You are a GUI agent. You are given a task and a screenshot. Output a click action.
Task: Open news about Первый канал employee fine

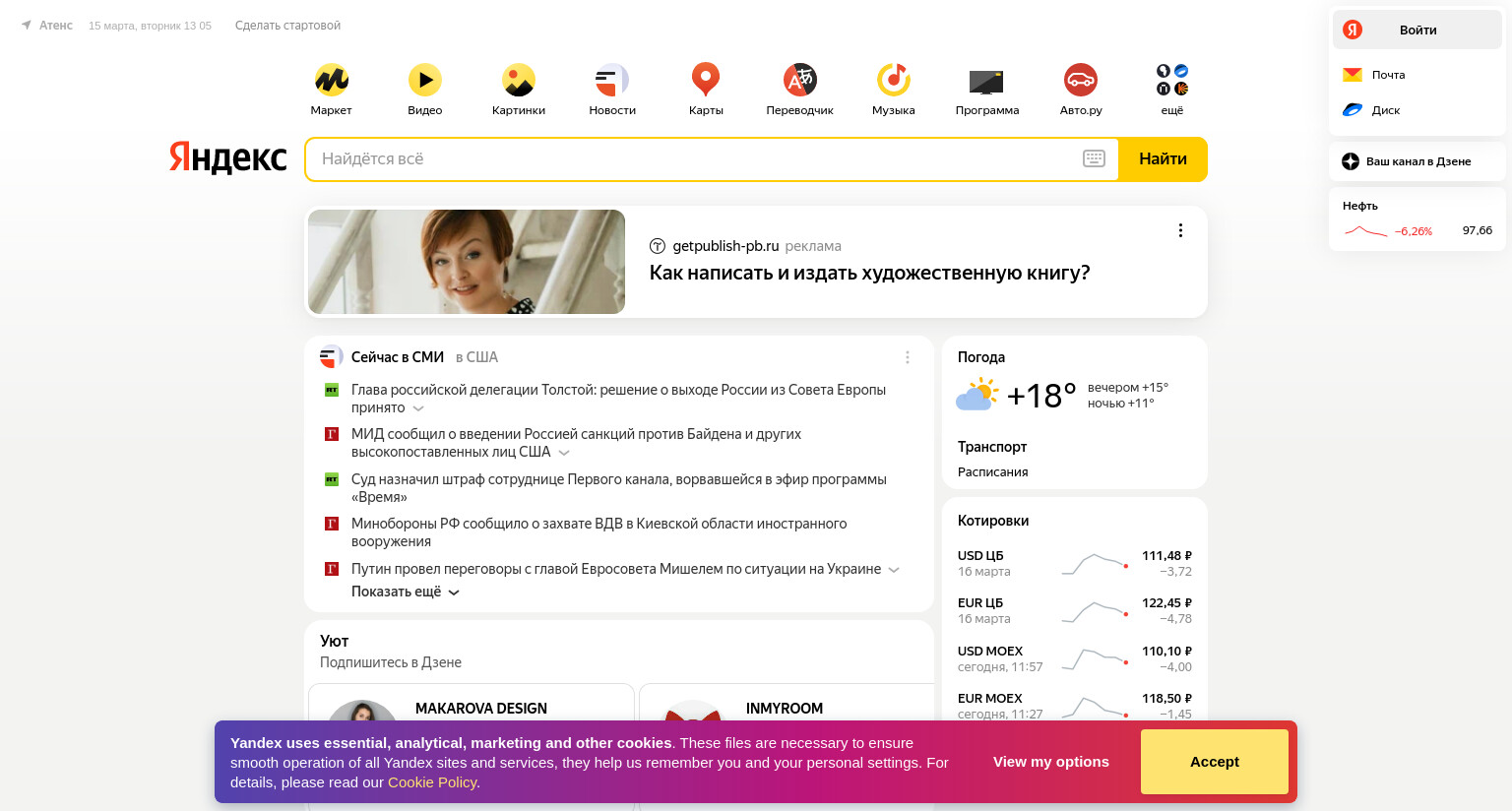pyautogui.click(x=619, y=488)
